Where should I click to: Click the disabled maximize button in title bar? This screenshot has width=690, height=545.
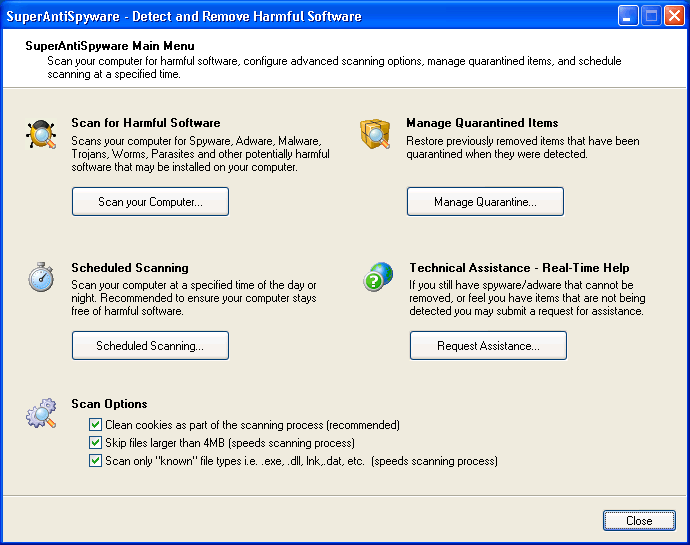pyautogui.click(x=651, y=16)
